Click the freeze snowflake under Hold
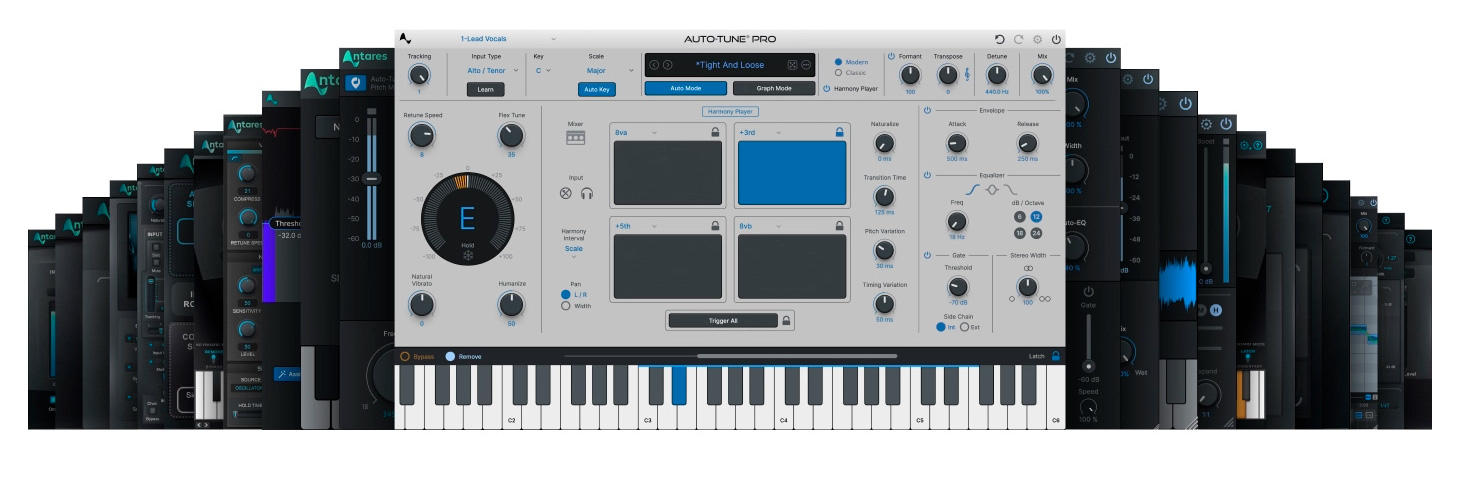 tap(467, 254)
